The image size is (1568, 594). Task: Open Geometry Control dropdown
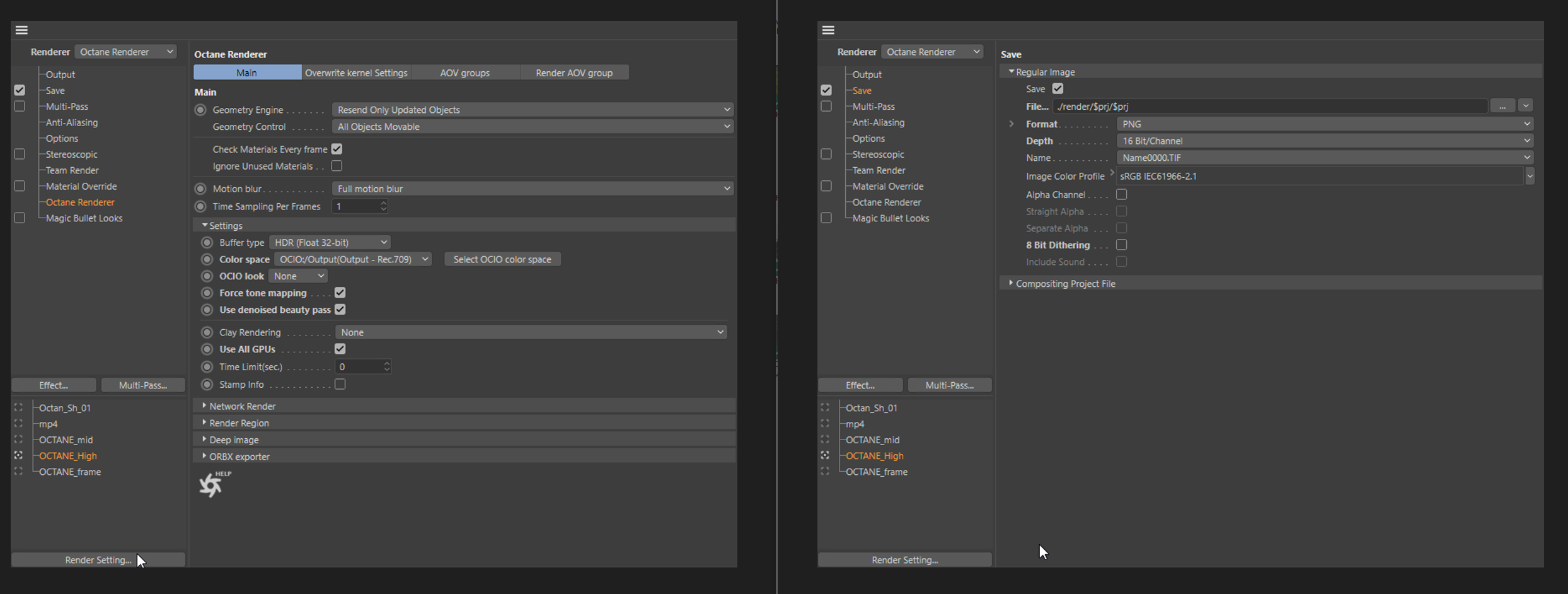tap(533, 127)
